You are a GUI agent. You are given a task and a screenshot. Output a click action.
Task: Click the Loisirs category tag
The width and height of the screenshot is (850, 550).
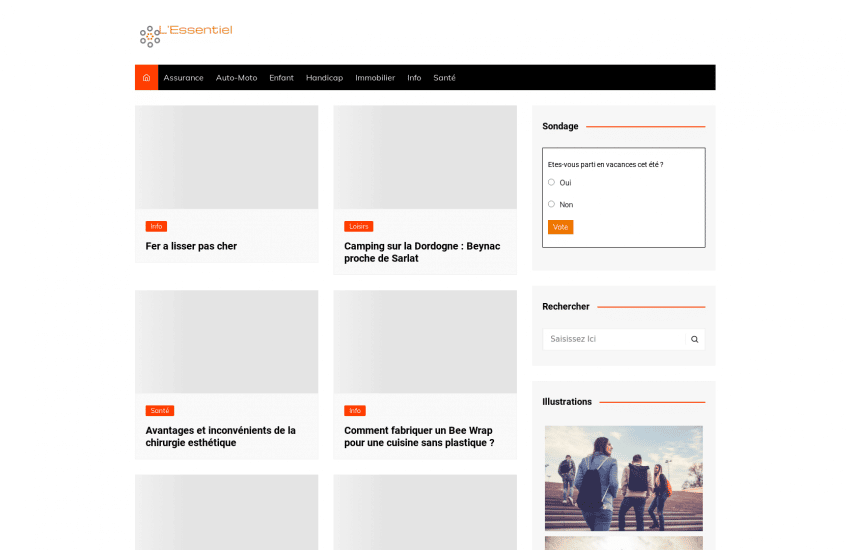coord(359,227)
